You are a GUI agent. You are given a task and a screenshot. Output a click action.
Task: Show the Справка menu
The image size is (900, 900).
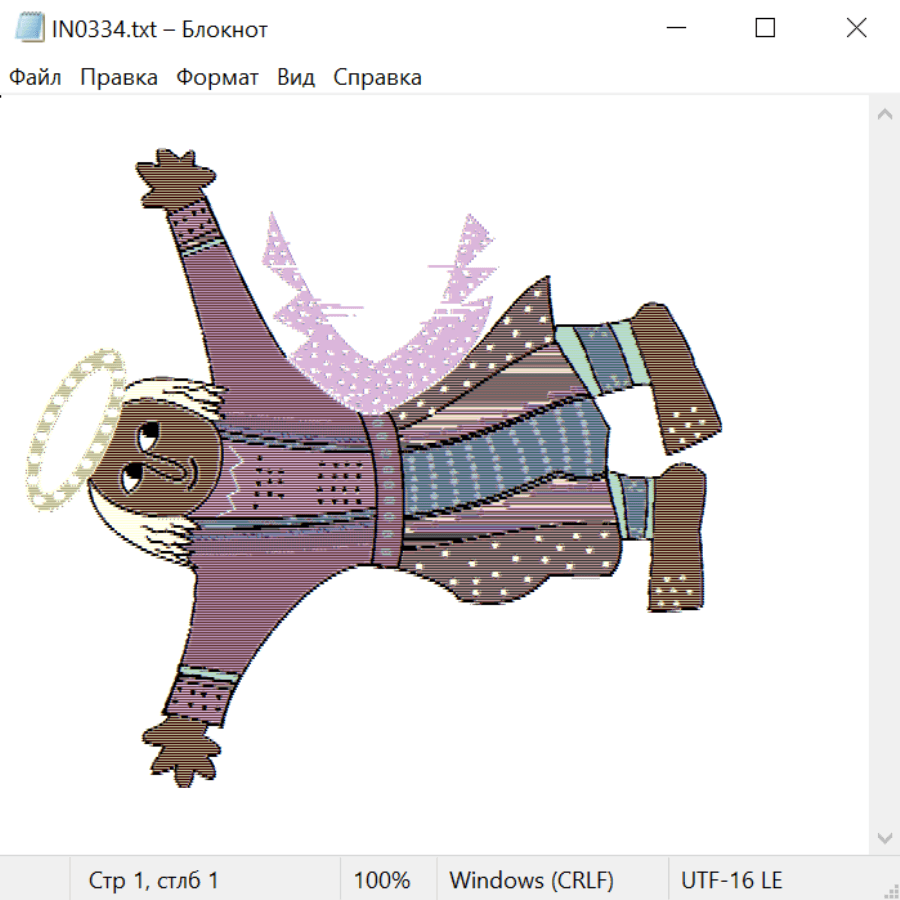377,78
